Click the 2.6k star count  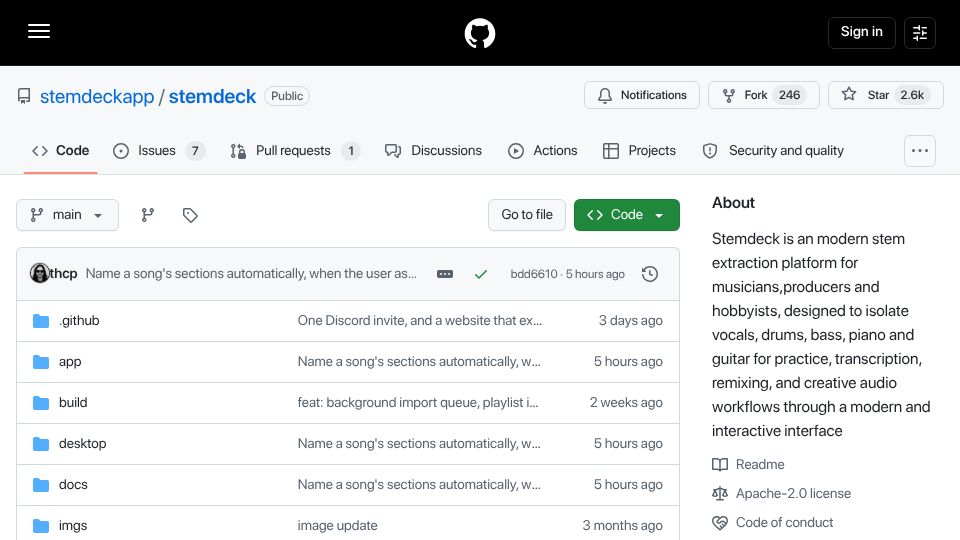click(912, 95)
